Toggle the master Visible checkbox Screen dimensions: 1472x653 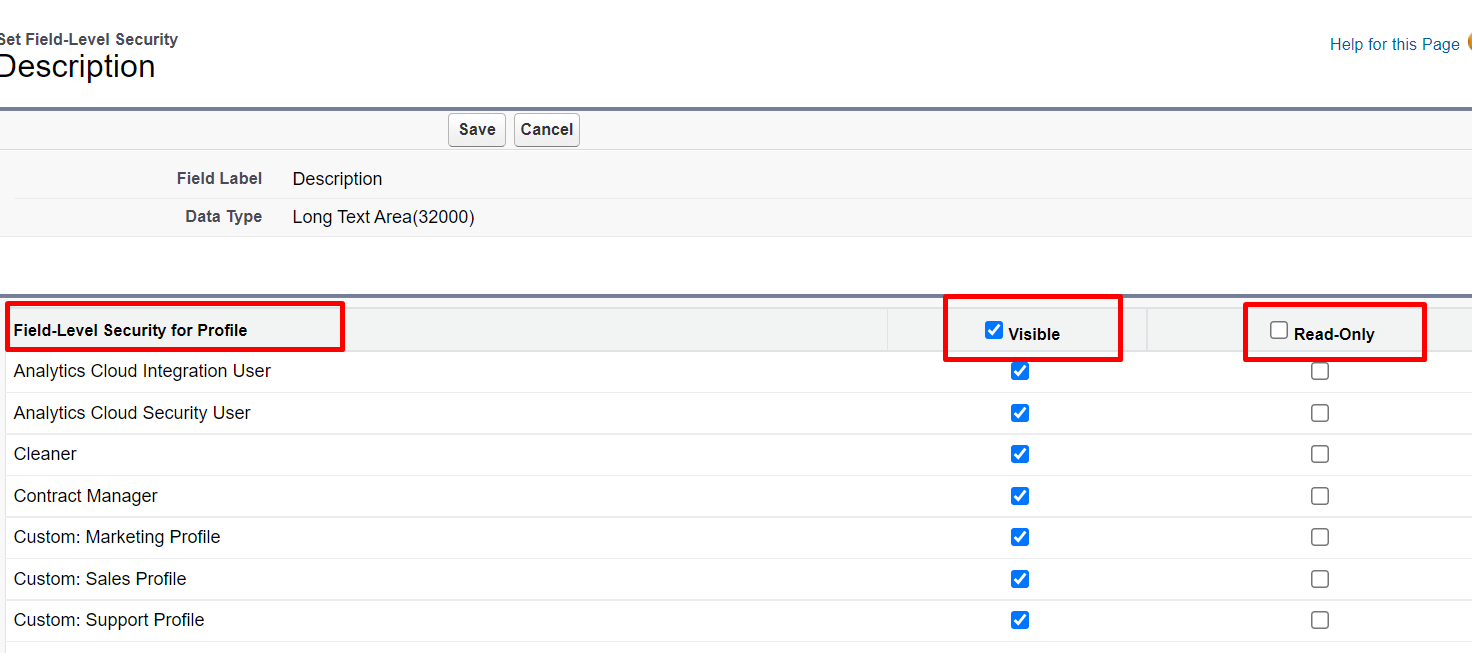click(993, 328)
